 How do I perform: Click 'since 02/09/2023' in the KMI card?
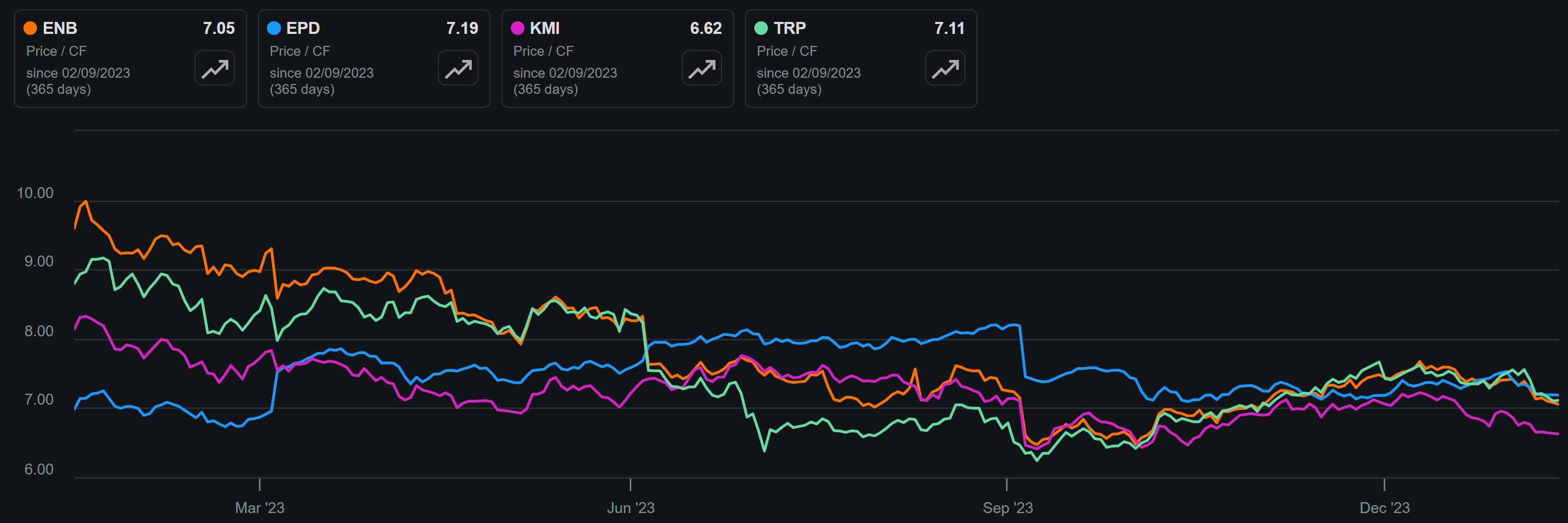click(x=565, y=73)
